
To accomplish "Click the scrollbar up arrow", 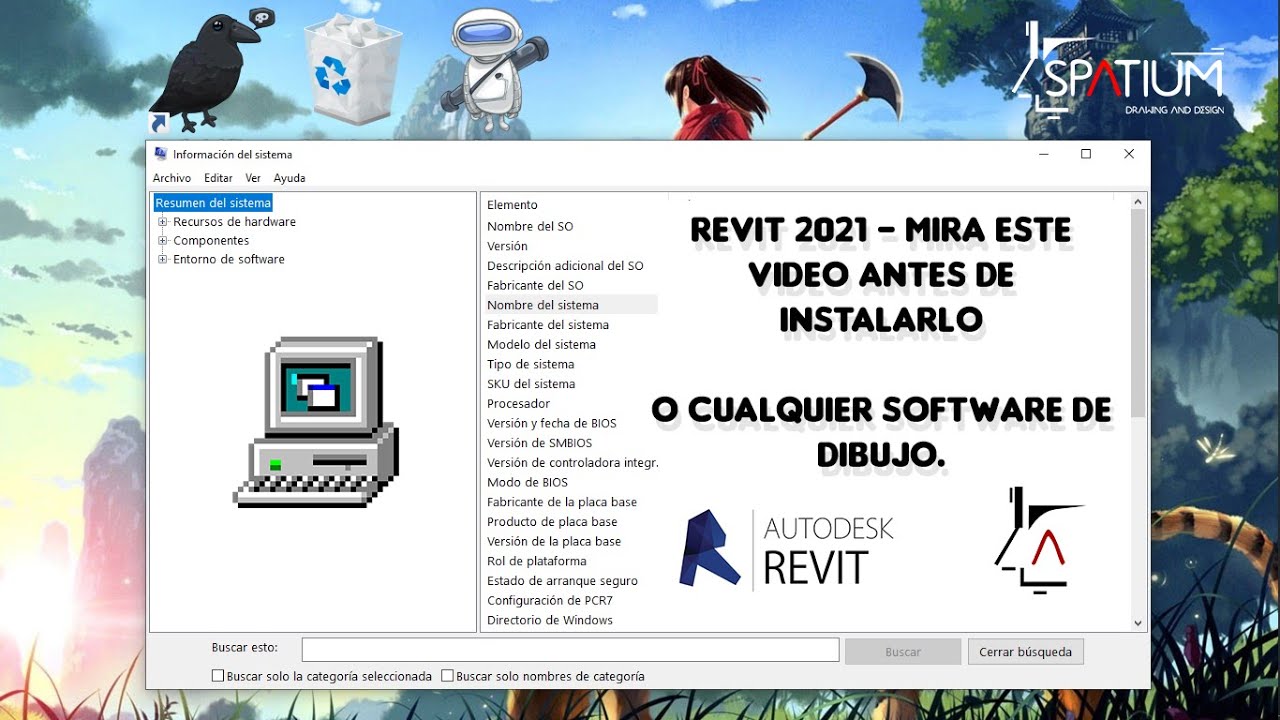I will pos(1138,203).
